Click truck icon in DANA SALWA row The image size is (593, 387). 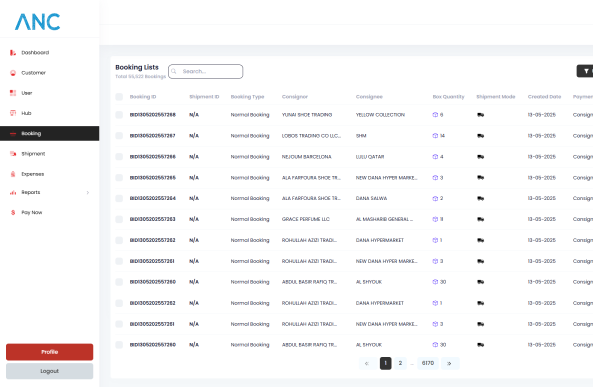pyautogui.click(x=480, y=198)
